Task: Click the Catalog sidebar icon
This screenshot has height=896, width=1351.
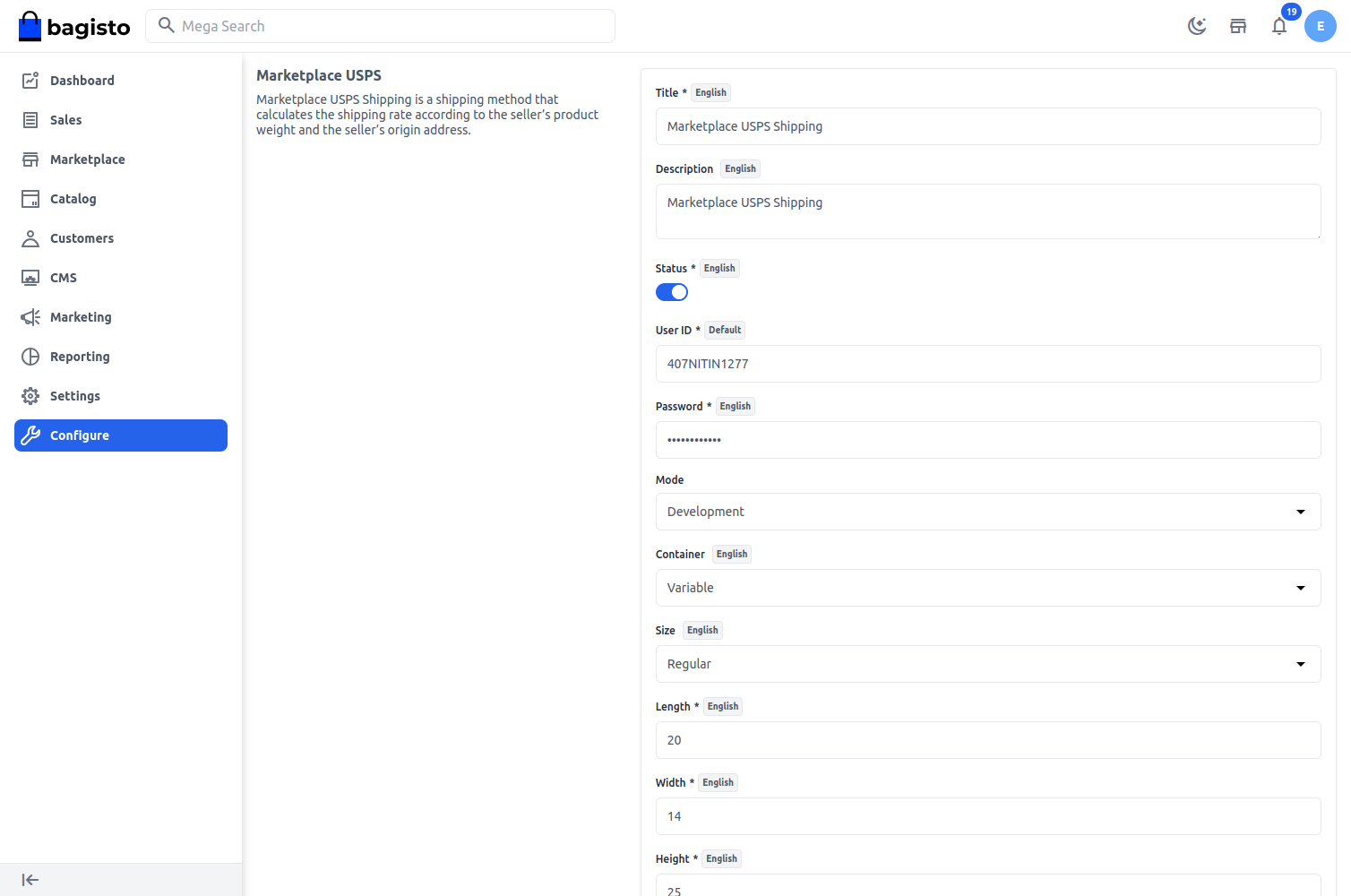Action: tap(30, 199)
